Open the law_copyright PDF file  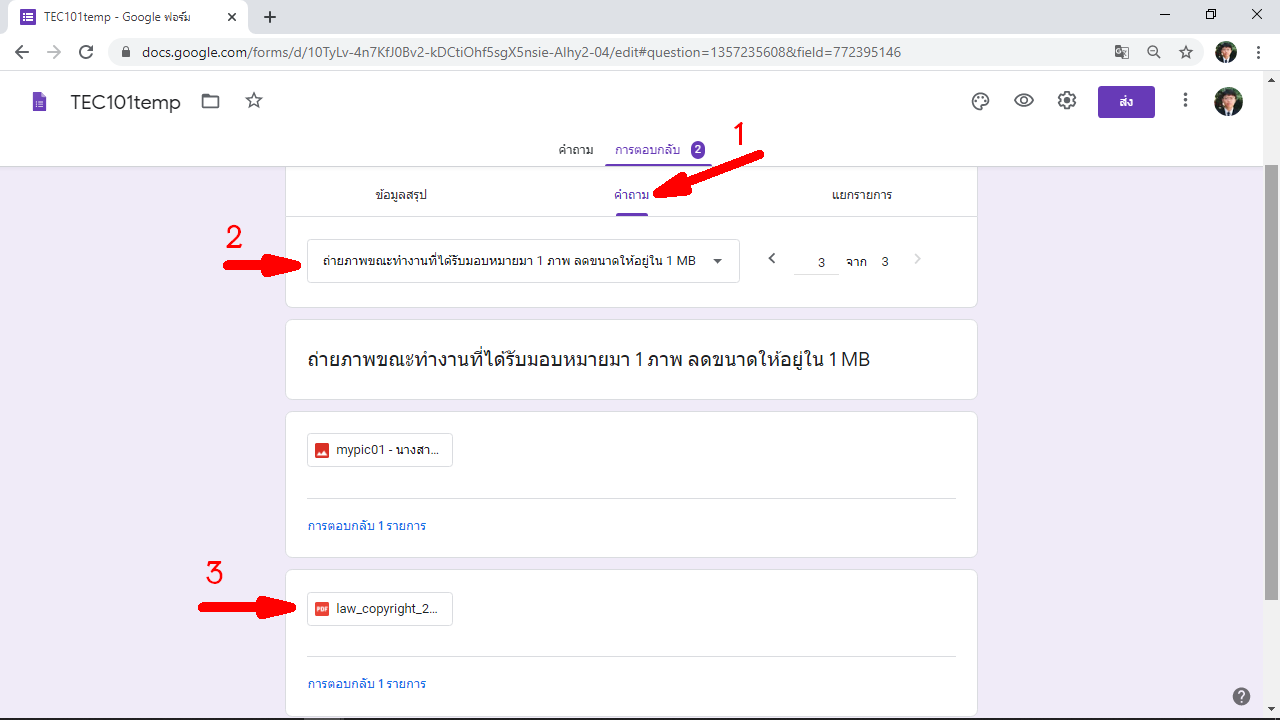[x=380, y=609]
